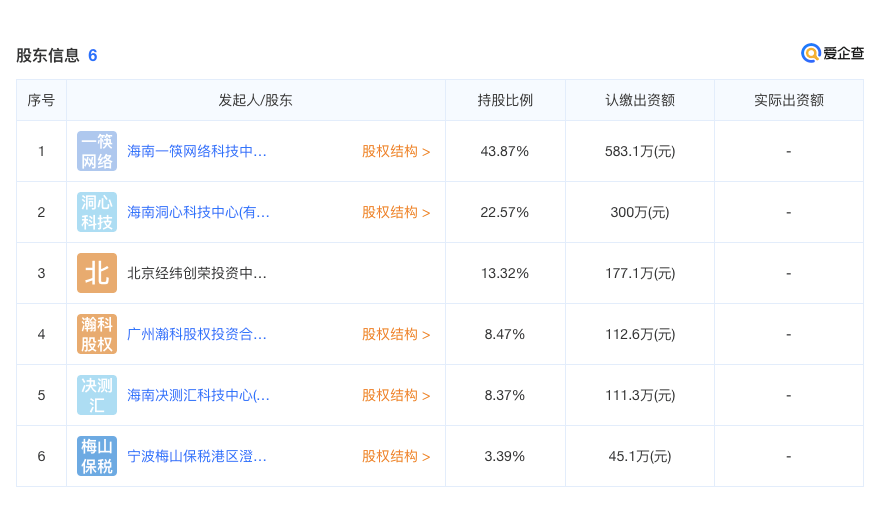Expand 股权结构 for 海南洞心科技中心
Image resolution: width=881 pixels, height=531 pixels.
(x=396, y=212)
